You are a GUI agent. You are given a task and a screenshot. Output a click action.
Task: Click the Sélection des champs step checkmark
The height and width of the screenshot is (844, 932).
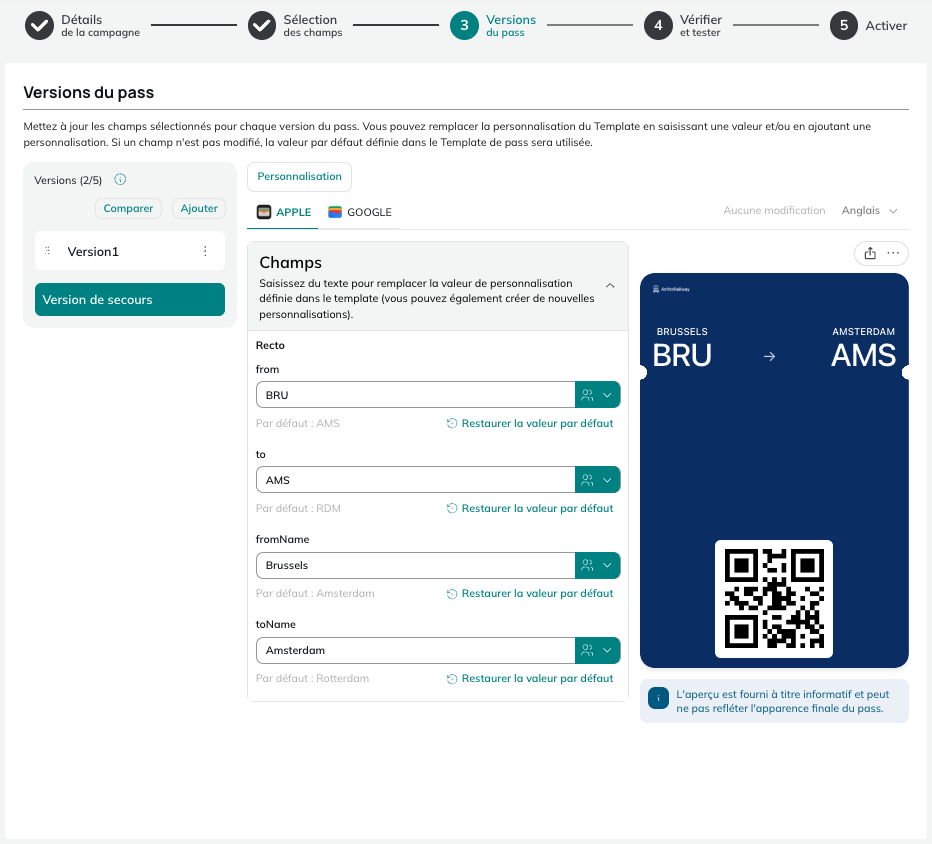pos(262,26)
